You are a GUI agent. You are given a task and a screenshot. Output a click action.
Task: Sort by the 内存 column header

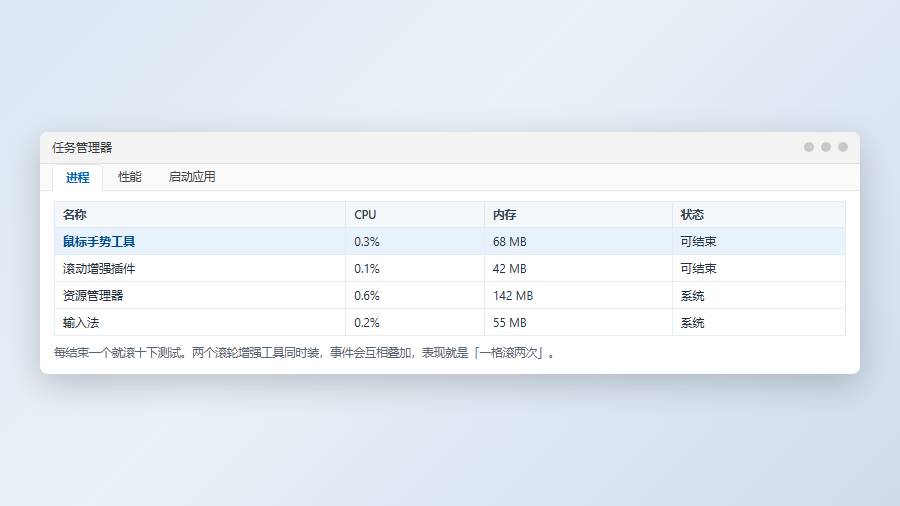pyautogui.click(x=578, y=215)
